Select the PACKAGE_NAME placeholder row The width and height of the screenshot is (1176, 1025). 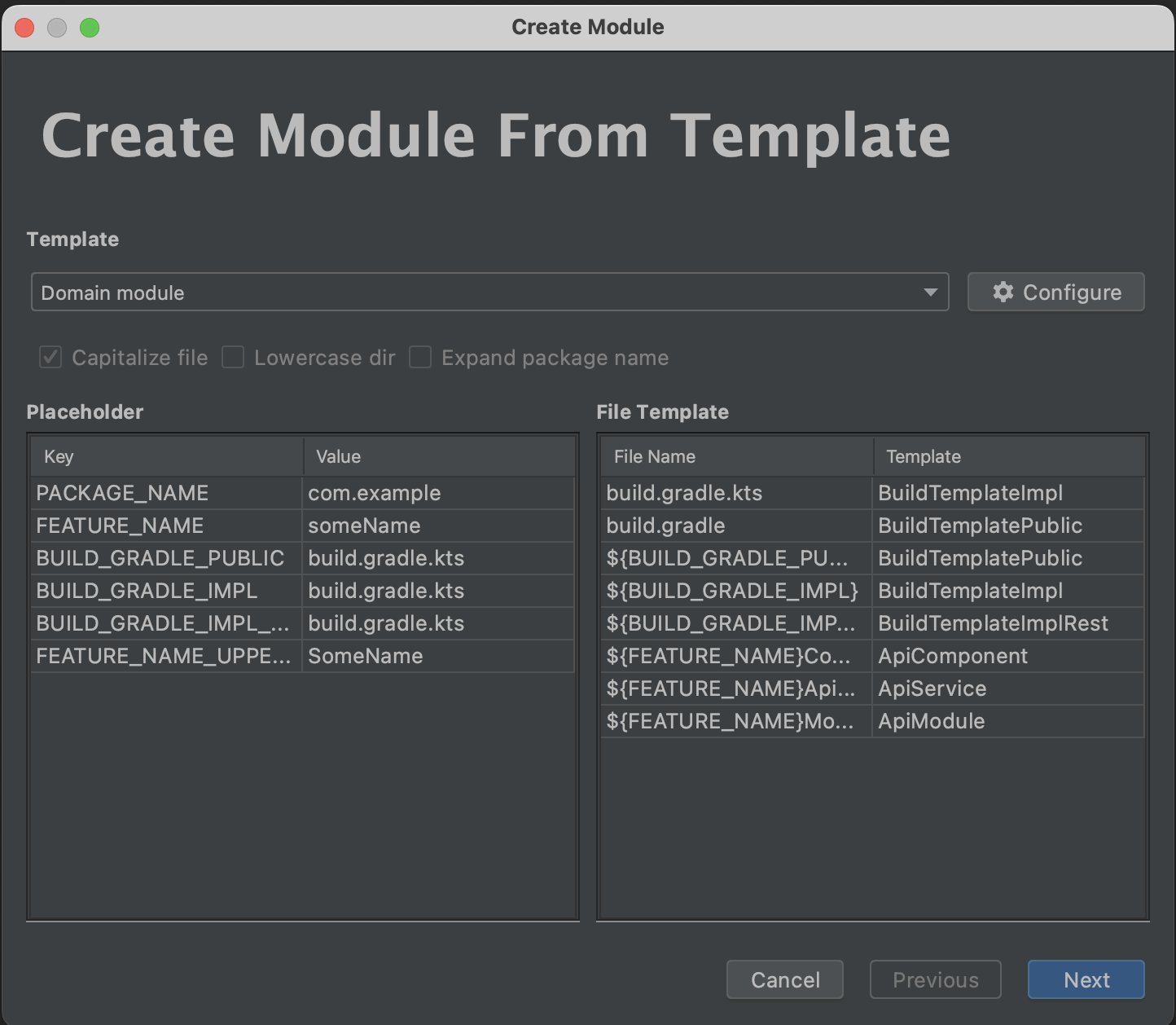coord(122,493)
